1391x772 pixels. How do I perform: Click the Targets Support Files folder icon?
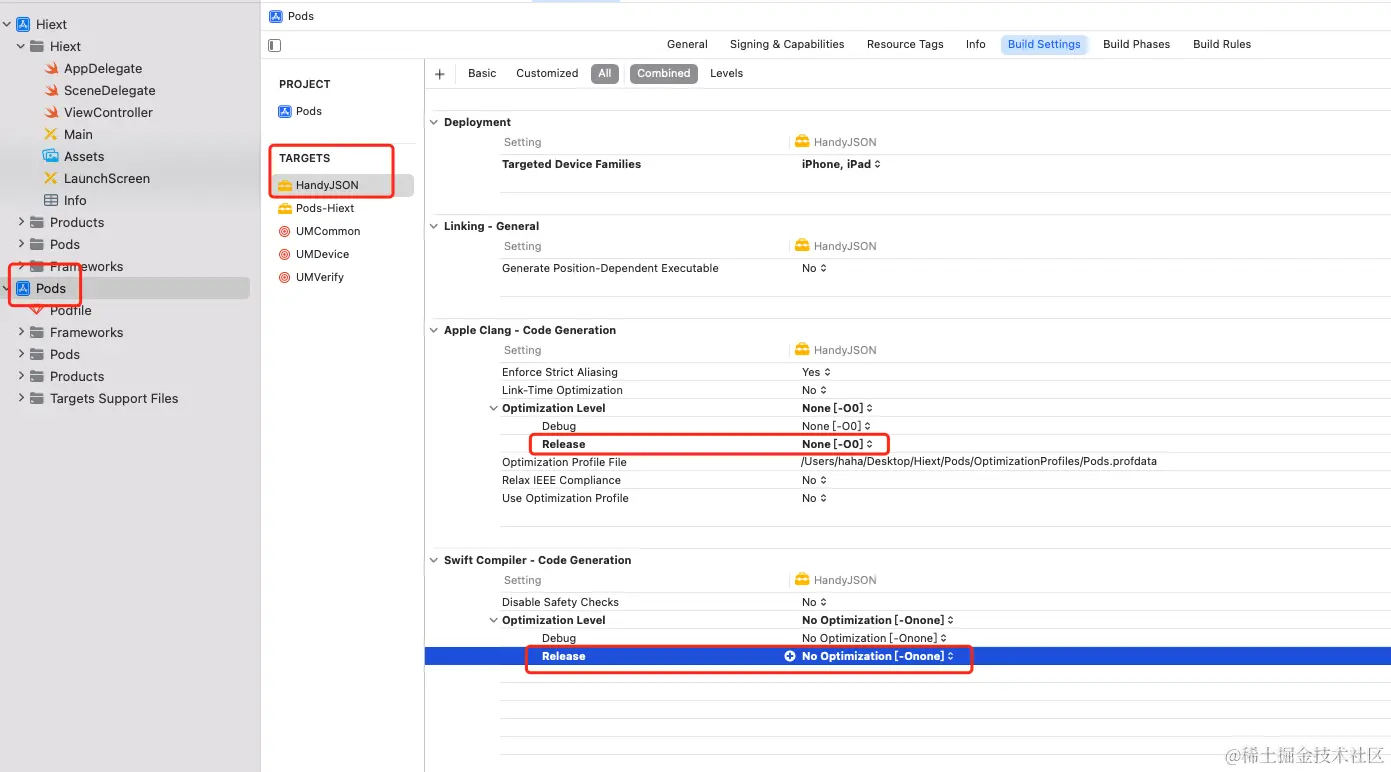(37, 398)
